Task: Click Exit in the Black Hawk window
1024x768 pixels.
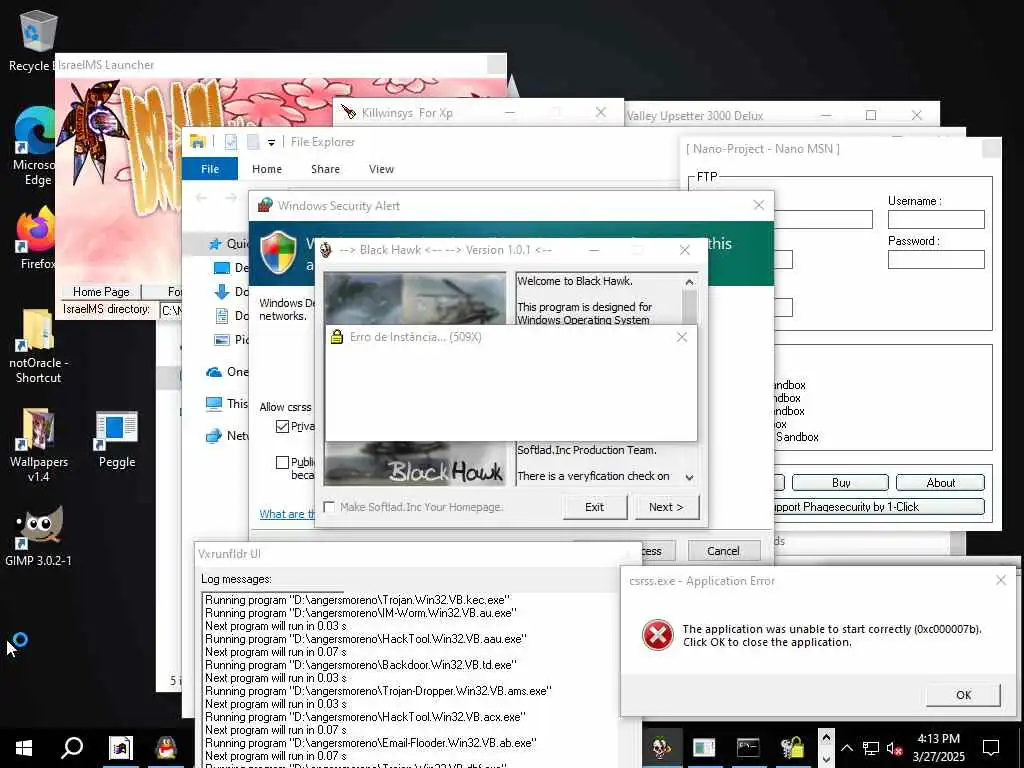Action: coord(594,507)
